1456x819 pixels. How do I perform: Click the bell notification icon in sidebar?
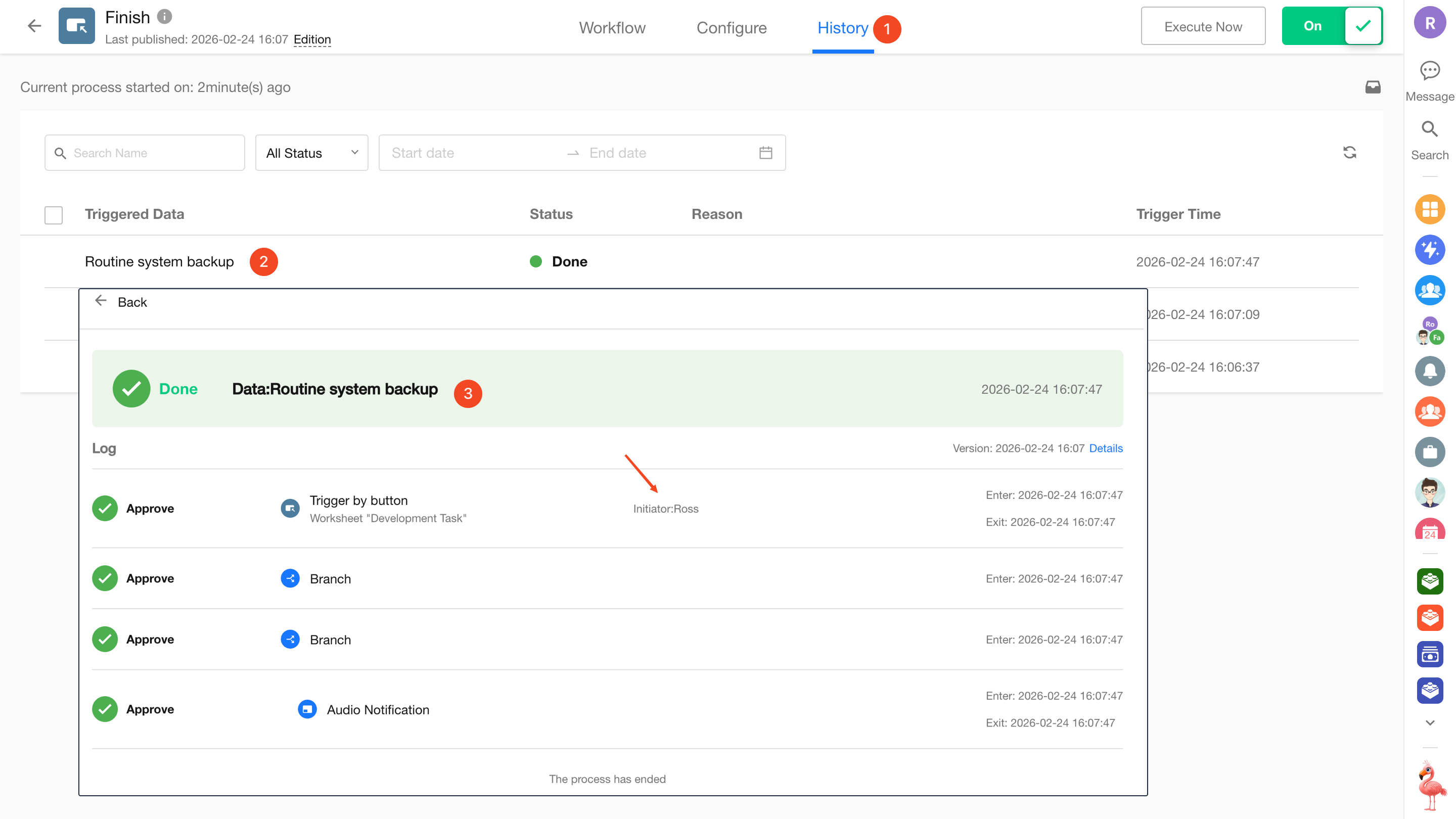(x=1429, y=372)
